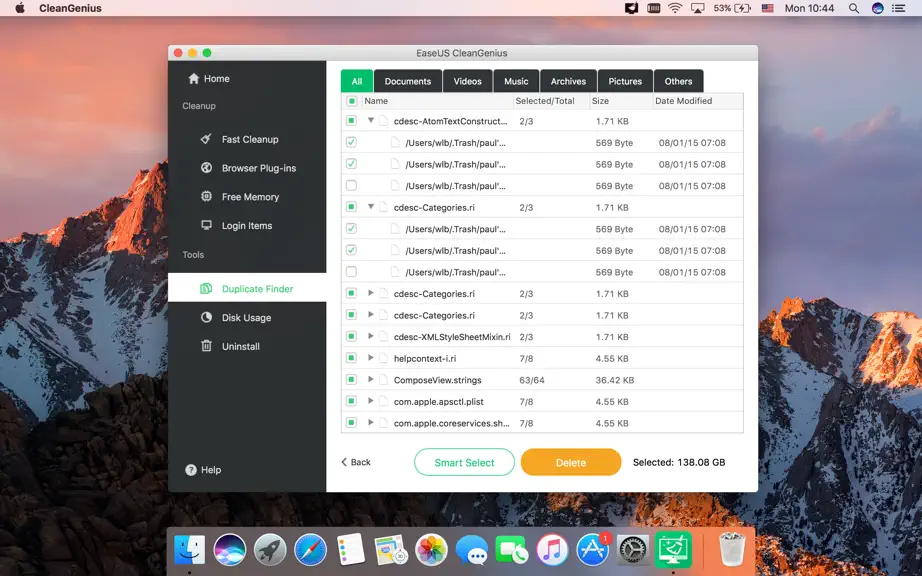This screenshot has height=576, width=922.
Task: Switch to the Others tab
Action: [679, 81]
